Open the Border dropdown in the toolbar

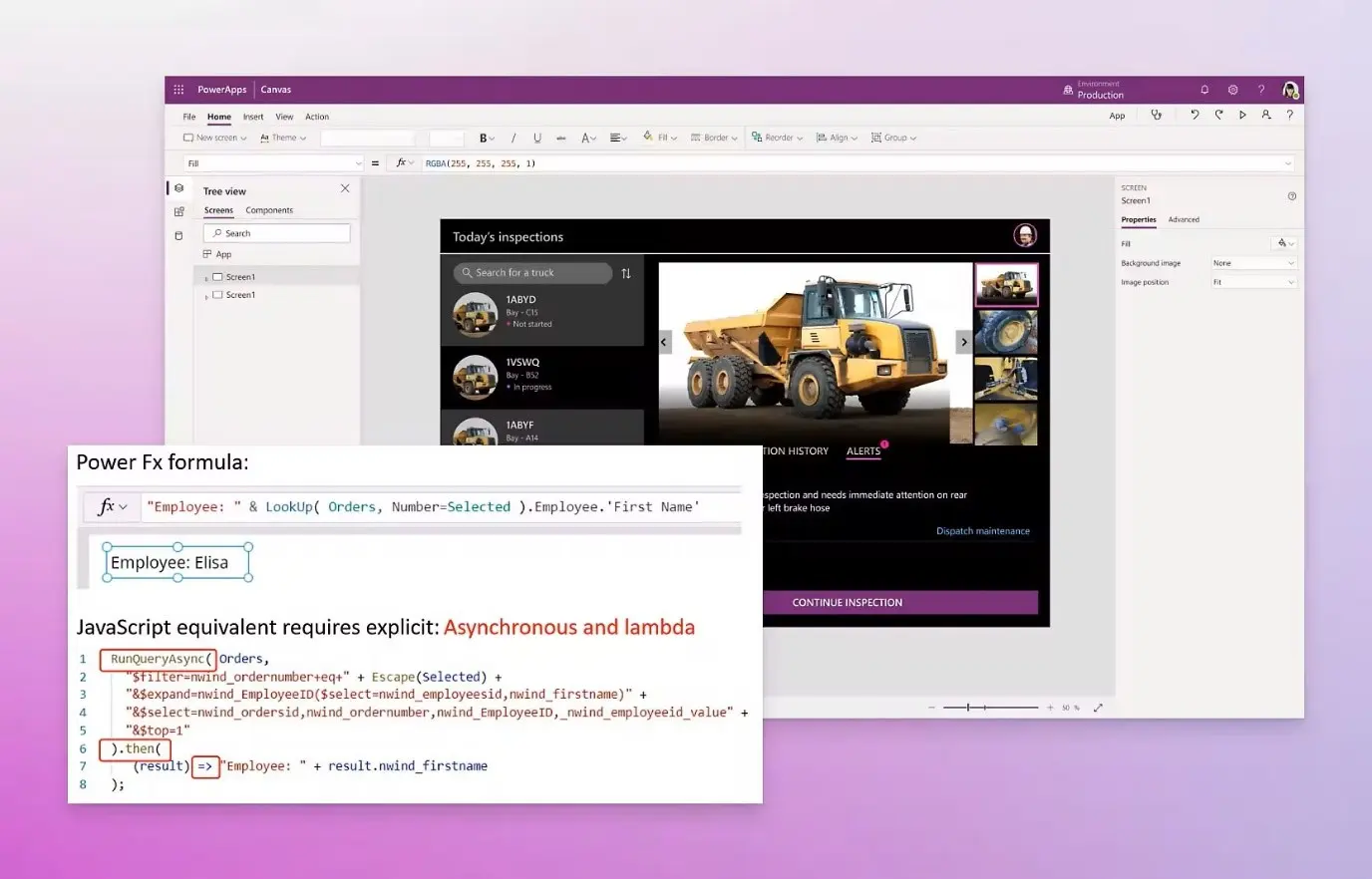[714, 139]
